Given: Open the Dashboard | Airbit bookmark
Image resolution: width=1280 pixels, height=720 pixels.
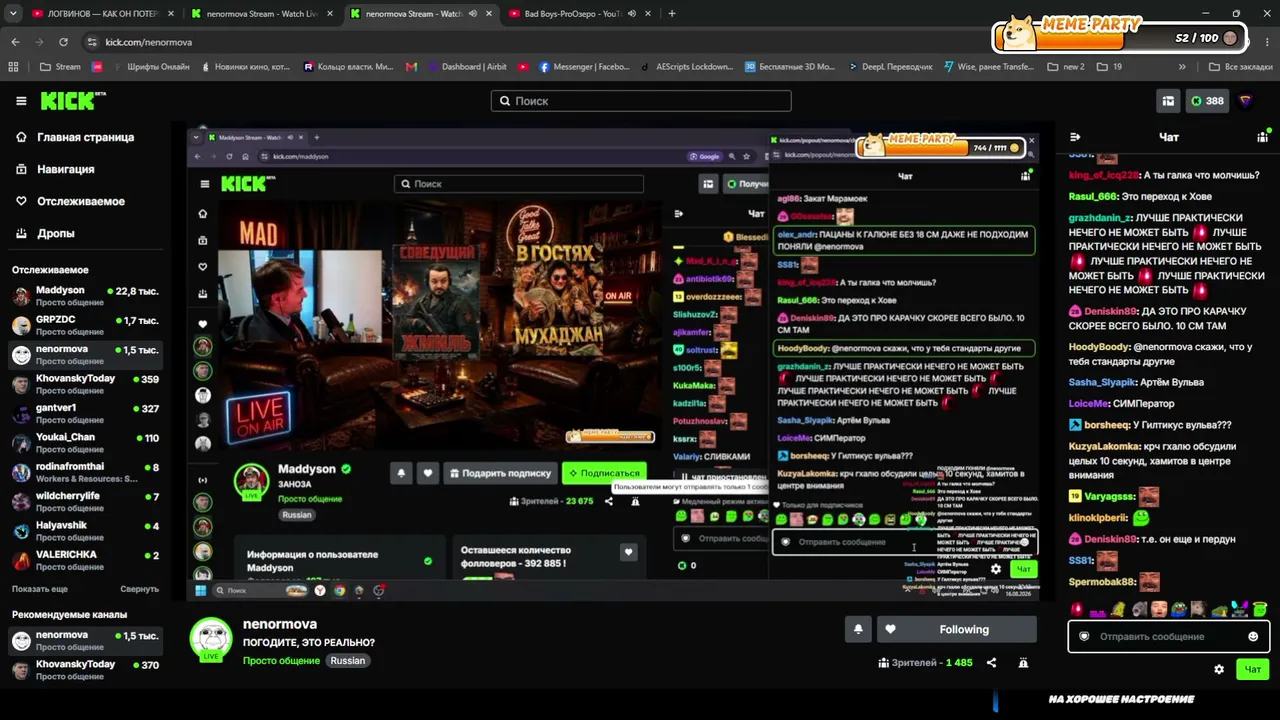Looking at the screenshot, I should tap(466, 67).
